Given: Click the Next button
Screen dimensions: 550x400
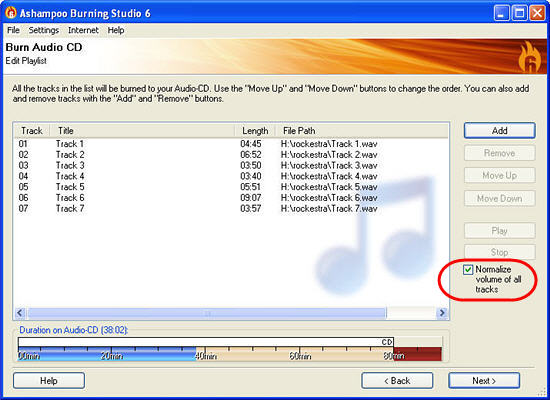Looking at the screenshot, I should click(x=484, y=381).
